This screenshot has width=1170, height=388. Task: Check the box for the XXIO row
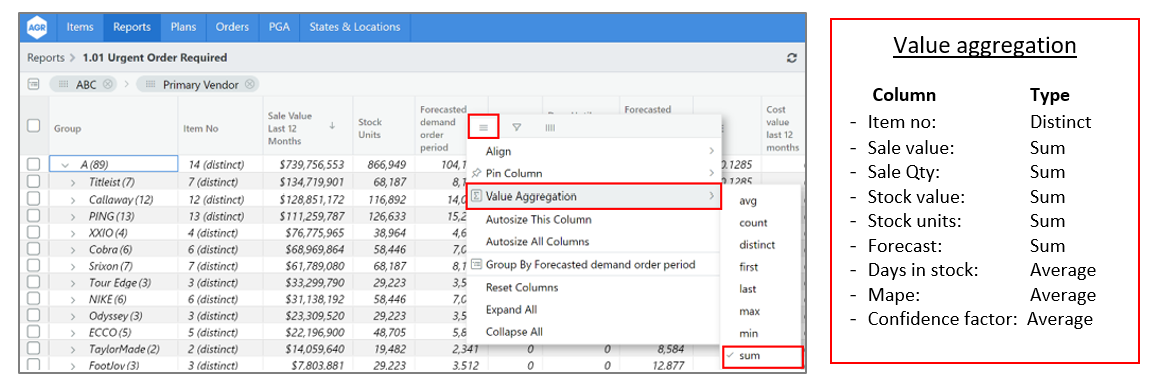pyautogui.click(x=33, y=233)
